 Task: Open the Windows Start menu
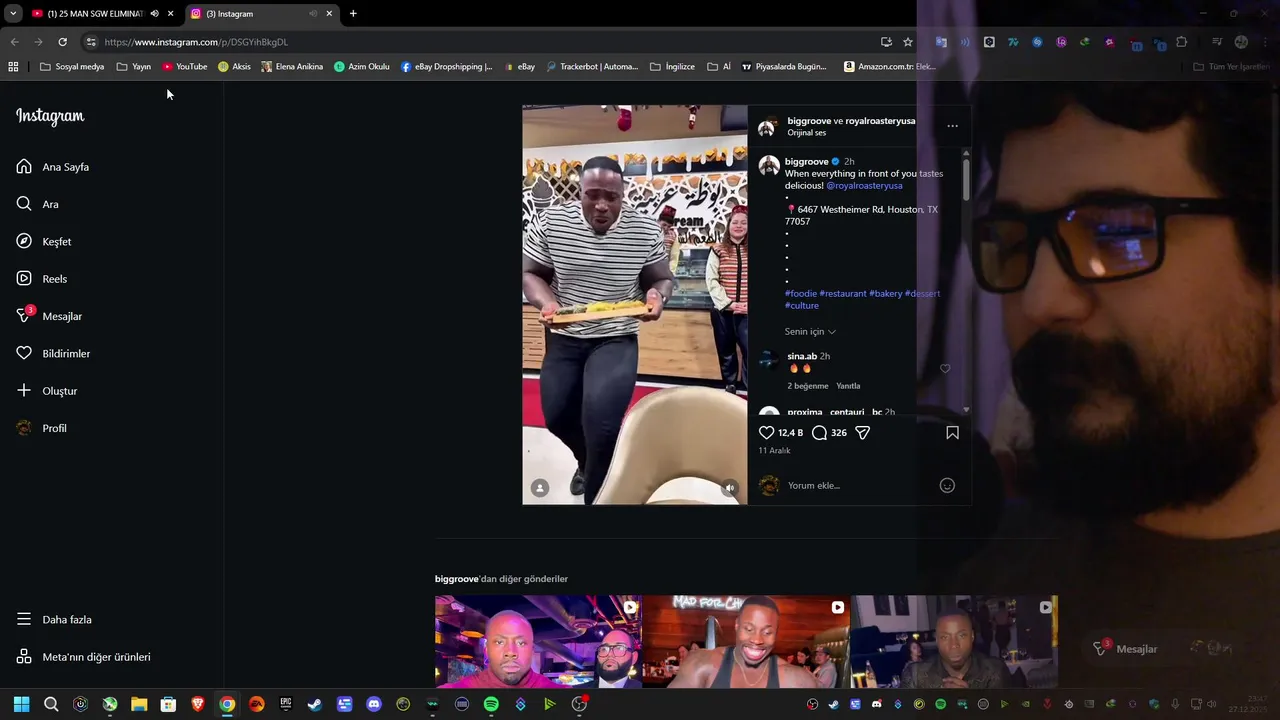[x=21, y=704]
